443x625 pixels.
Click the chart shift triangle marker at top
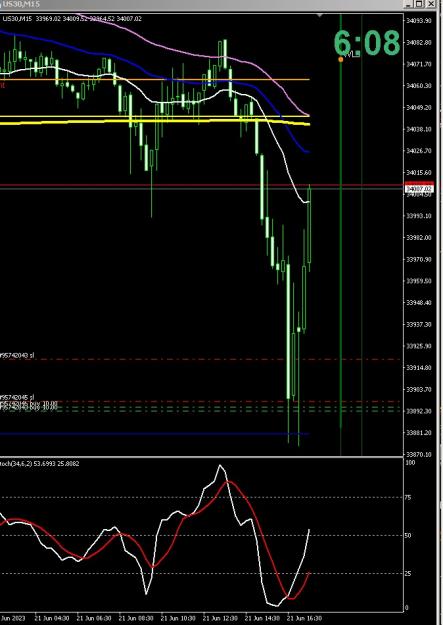click(x=320, y=16)
